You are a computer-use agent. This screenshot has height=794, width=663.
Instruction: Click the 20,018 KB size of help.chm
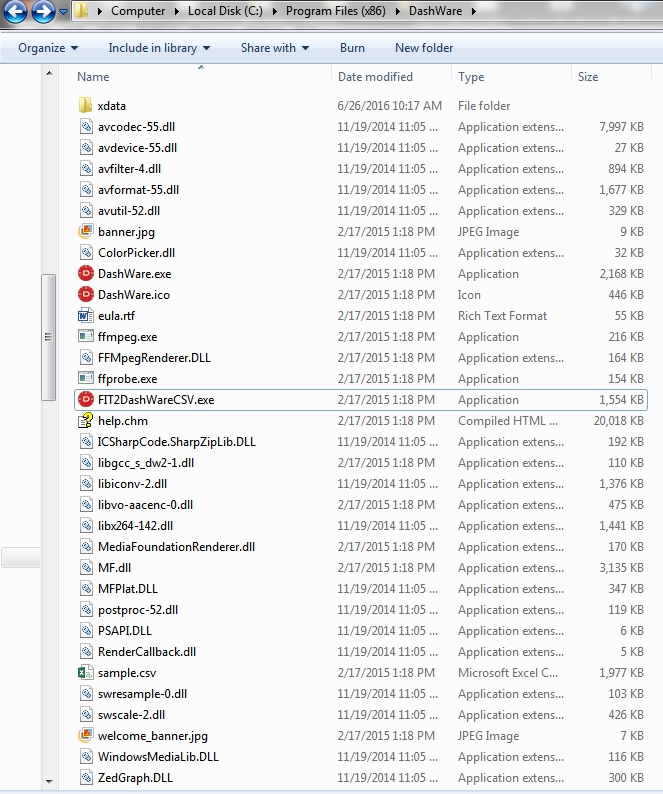(x=618, y=420)
